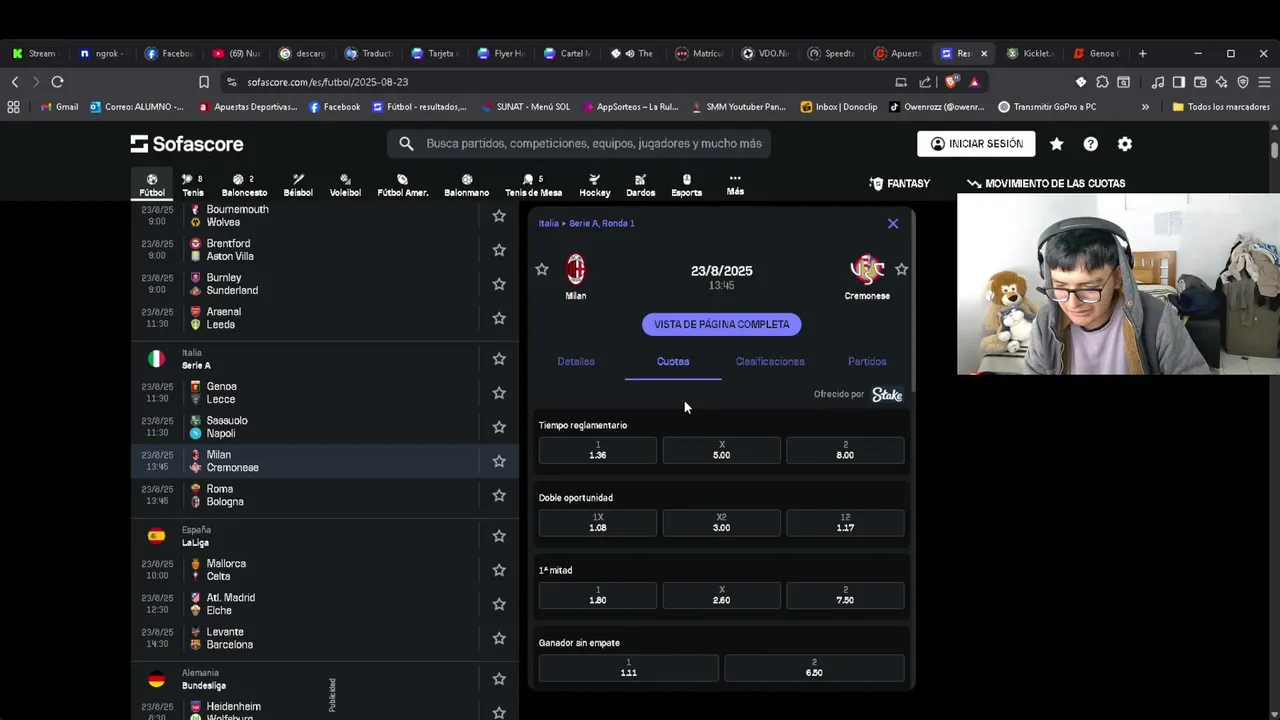Open the FANTASY link
The height and width of the screenshot is (720, 1280).
tap(900, 184)
